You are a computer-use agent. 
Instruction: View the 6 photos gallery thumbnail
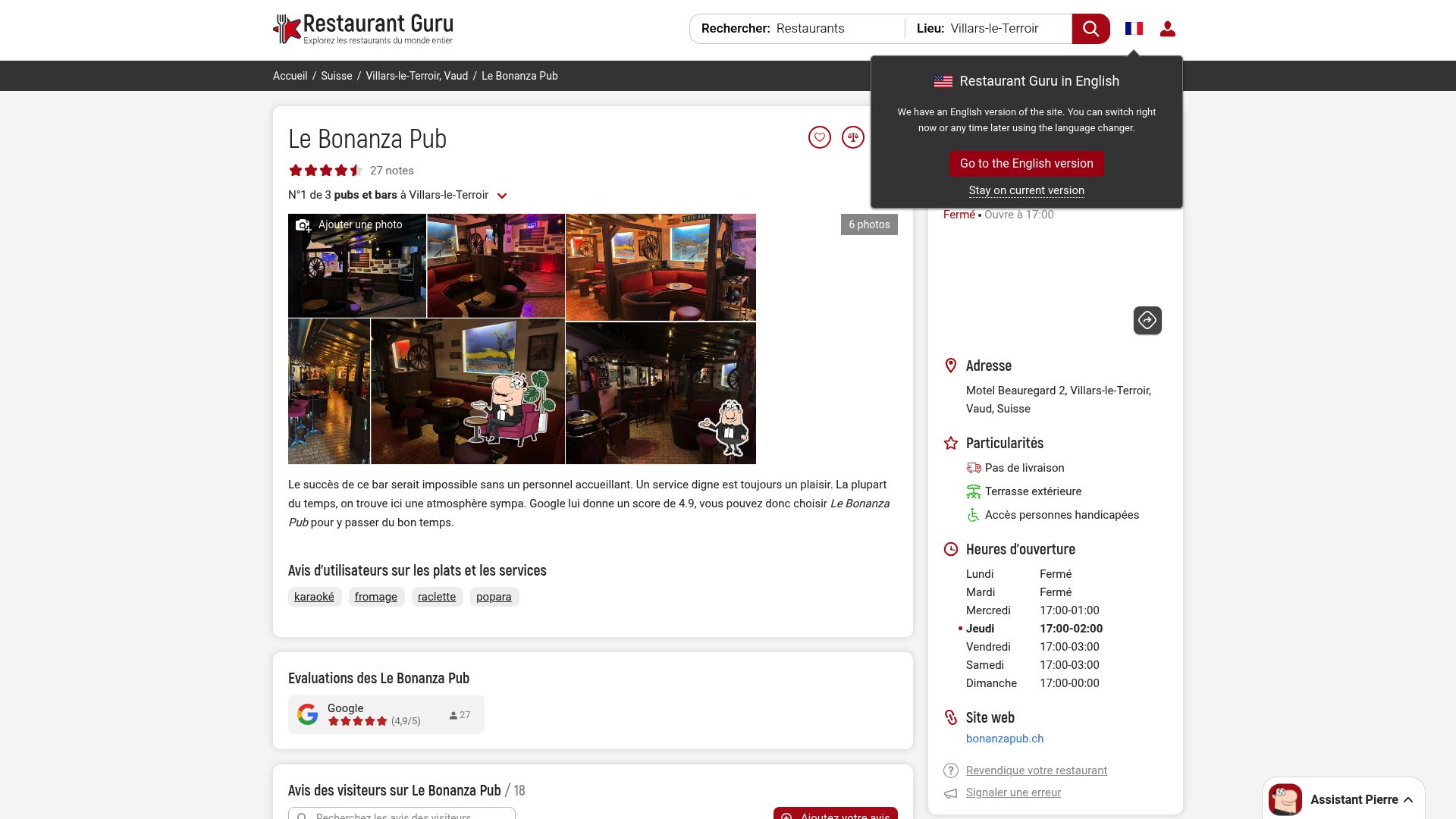[869, 224]
